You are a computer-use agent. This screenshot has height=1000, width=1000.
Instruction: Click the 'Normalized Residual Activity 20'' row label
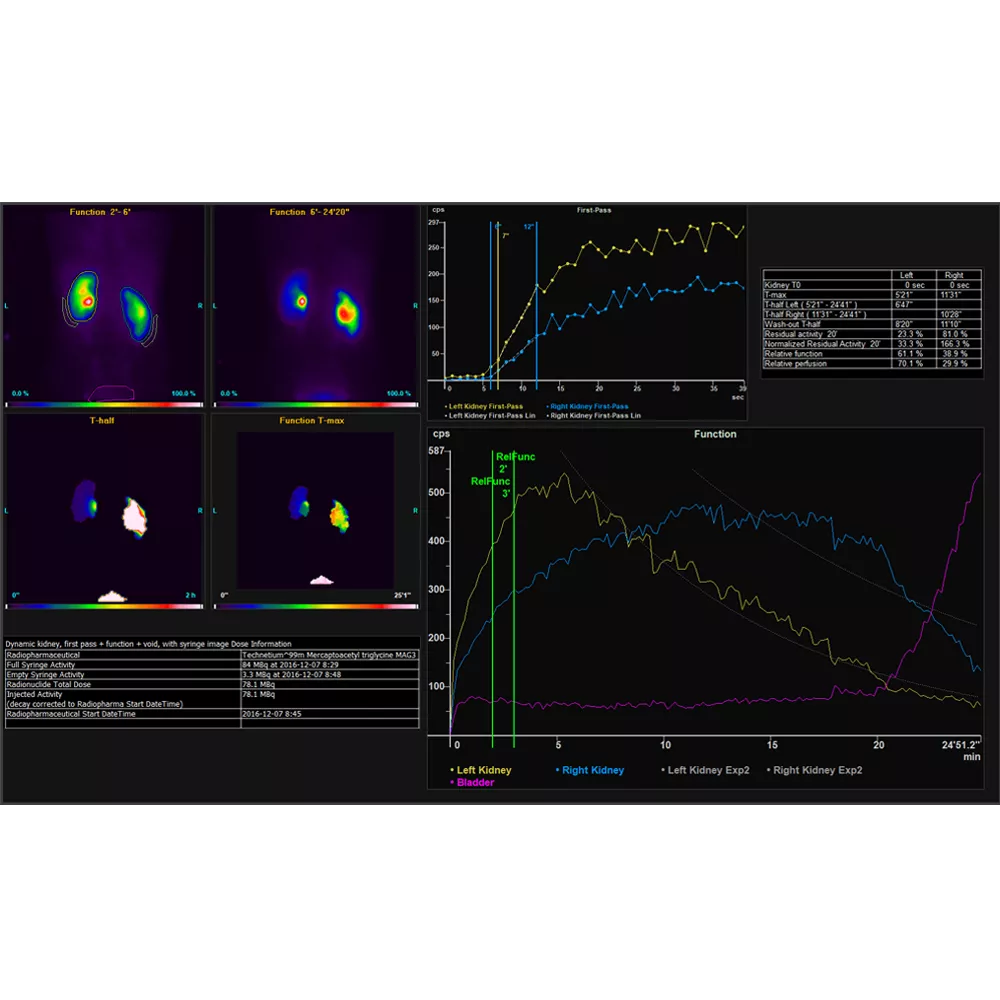822,344
